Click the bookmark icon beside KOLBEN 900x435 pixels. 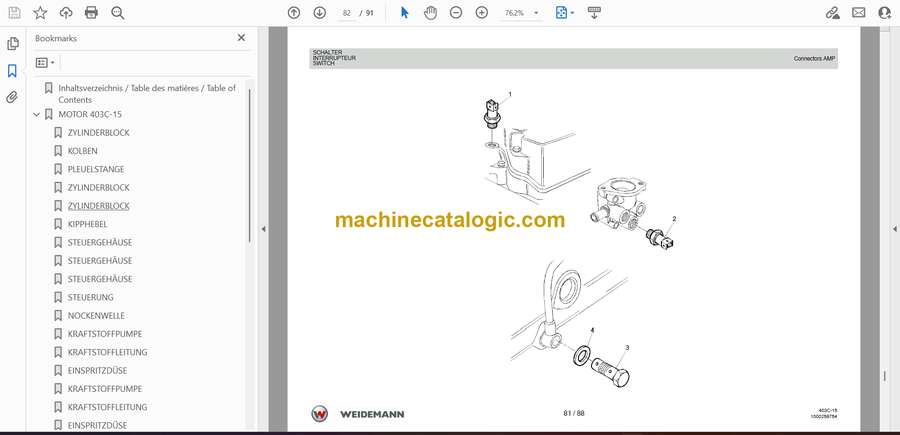[58, 151]
